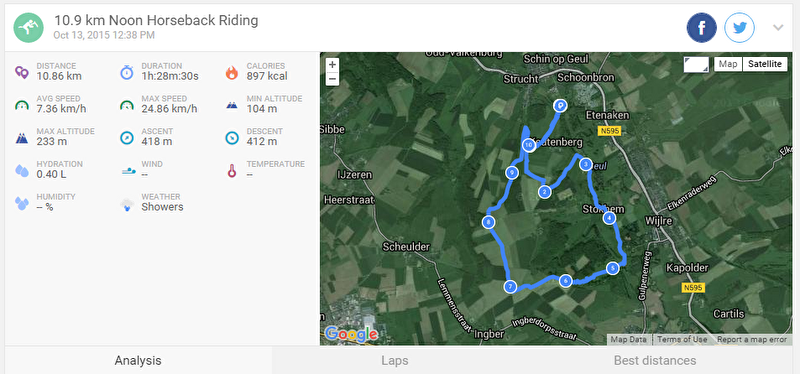Switch map to Map view

click(728, 64)
